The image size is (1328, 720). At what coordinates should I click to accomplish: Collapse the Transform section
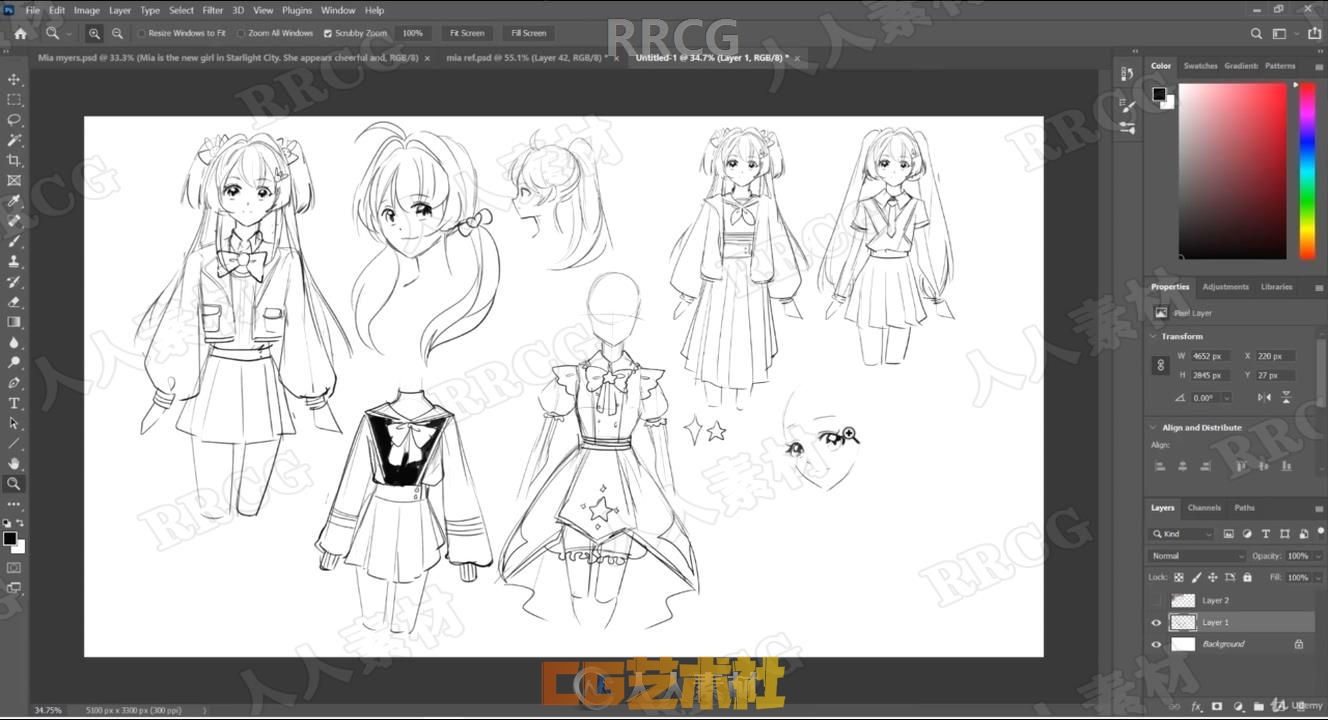(1153, 336)
